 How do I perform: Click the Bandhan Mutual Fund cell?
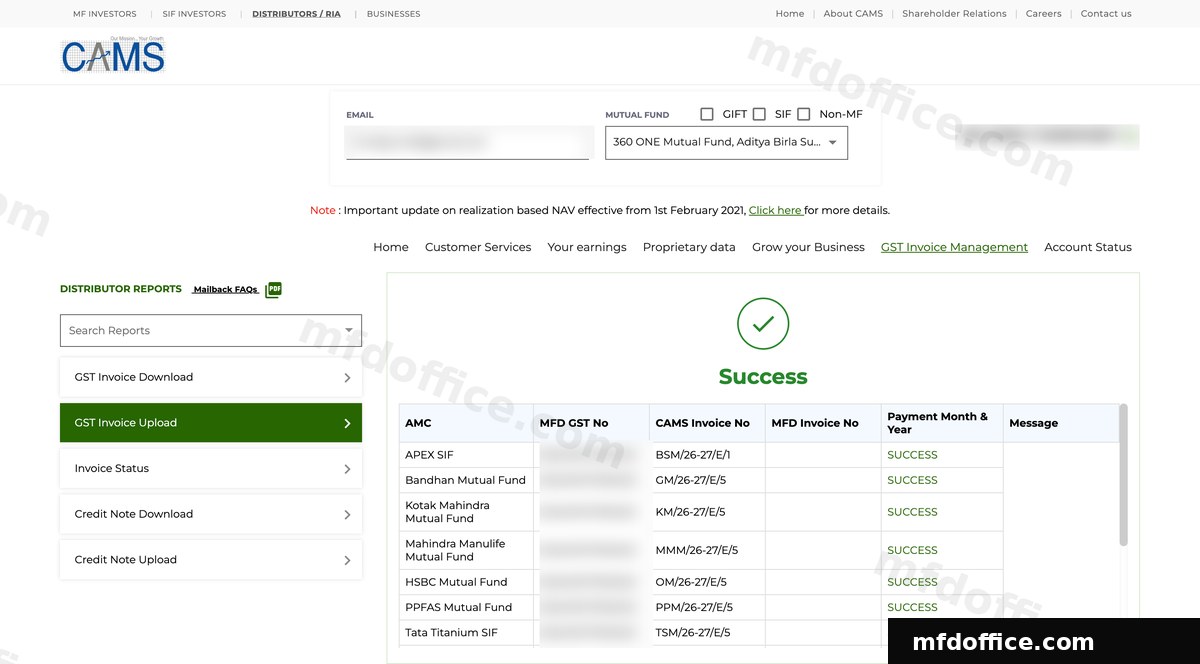pos(465,480)
